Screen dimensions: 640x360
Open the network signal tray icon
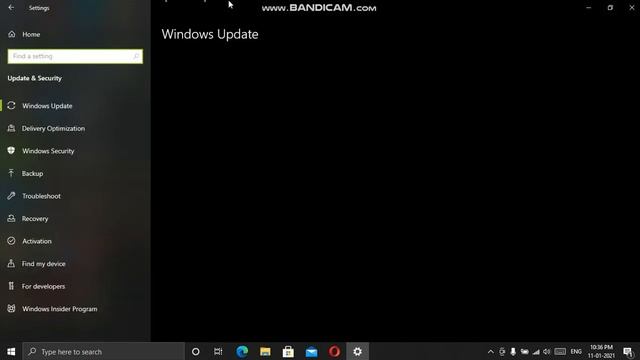pyautogui.click(x=536, y=352)
